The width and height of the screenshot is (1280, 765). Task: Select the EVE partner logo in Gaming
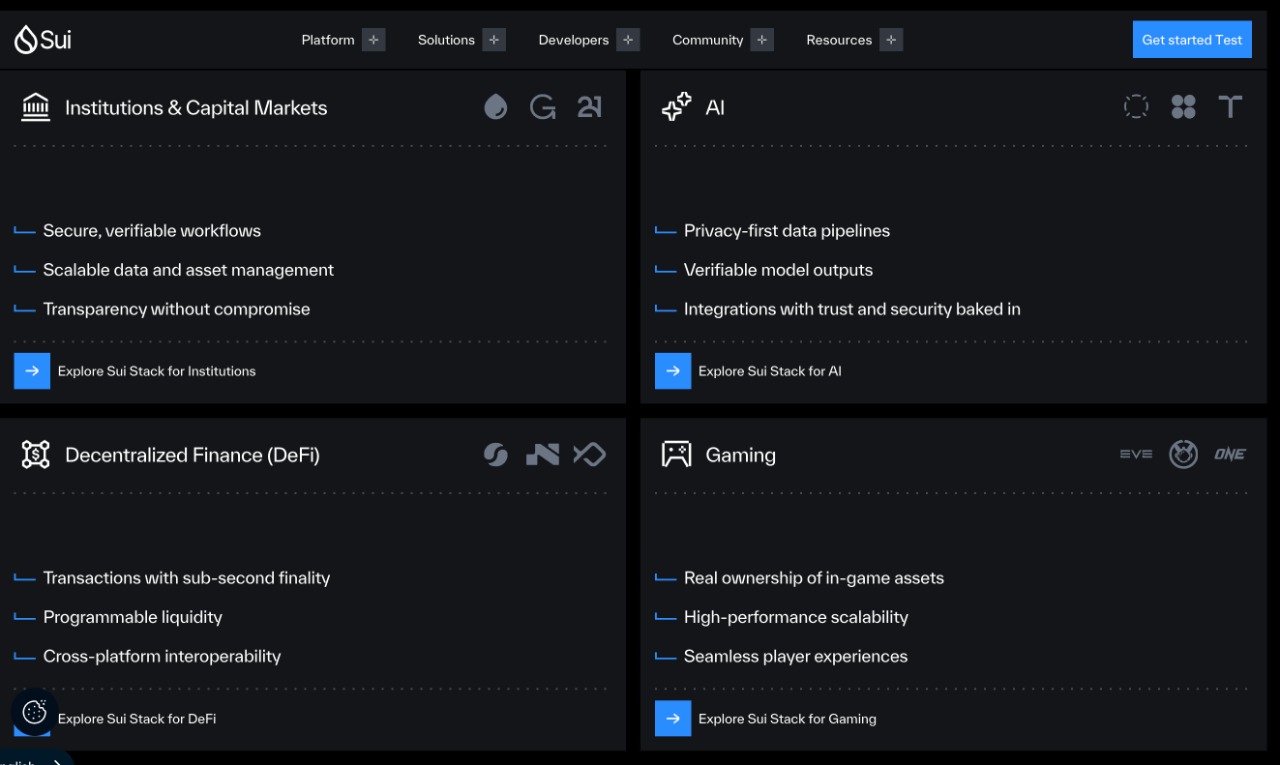pyautogui.click(x=1136, y=454)
